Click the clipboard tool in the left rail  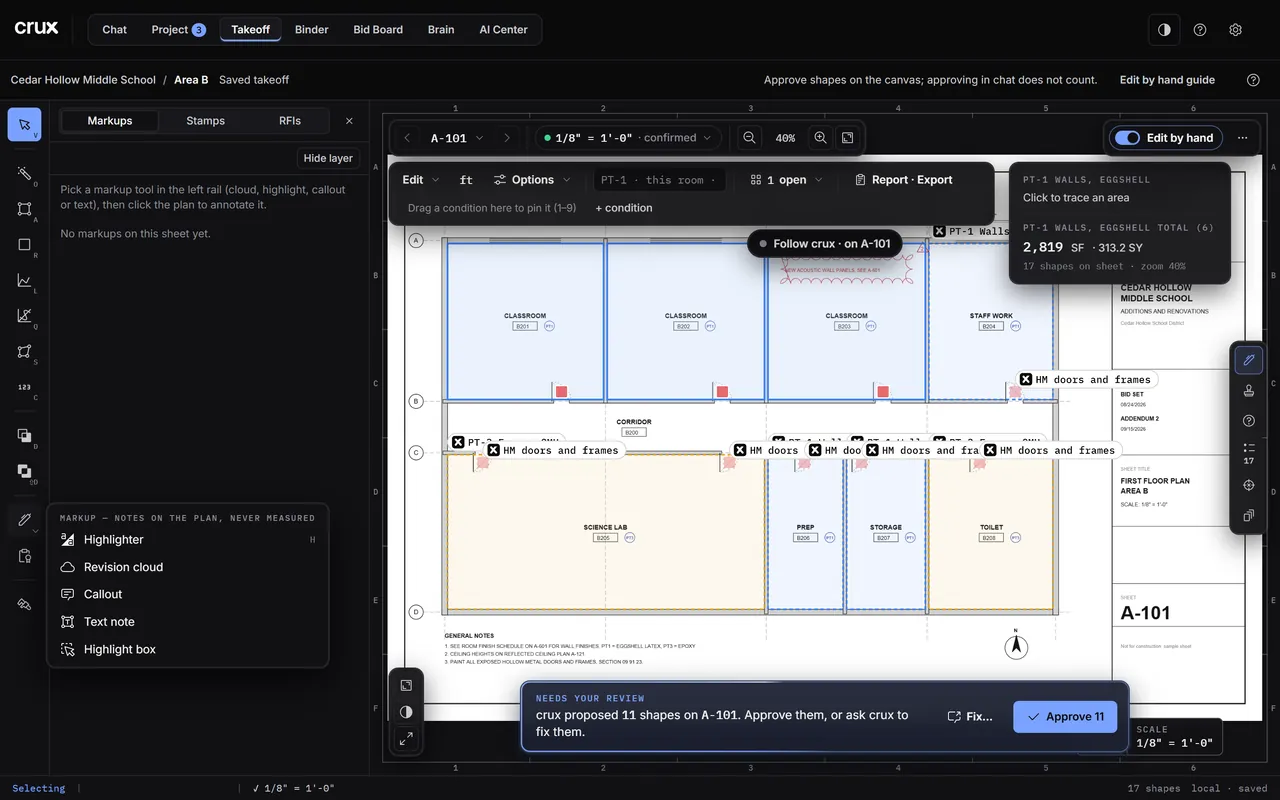[24, 556]
